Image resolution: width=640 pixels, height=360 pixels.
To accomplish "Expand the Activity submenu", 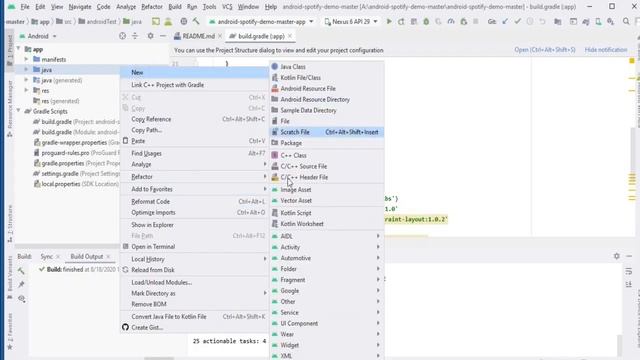I will (327, 247).
